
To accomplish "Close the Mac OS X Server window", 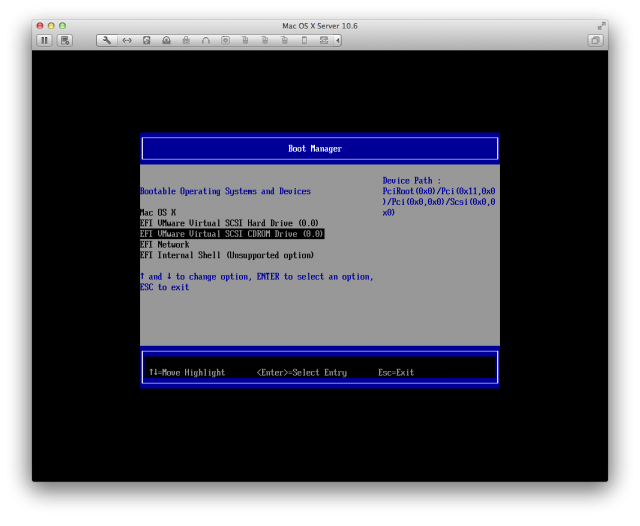I will point(40,26).
